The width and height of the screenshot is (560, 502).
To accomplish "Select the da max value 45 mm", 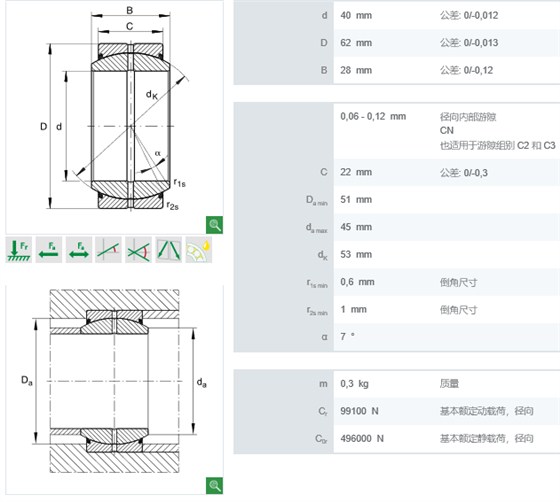I will click(x=356, y=227).
